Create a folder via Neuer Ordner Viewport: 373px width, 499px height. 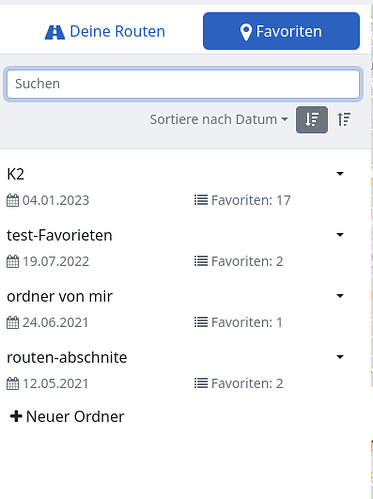(67, 416)
